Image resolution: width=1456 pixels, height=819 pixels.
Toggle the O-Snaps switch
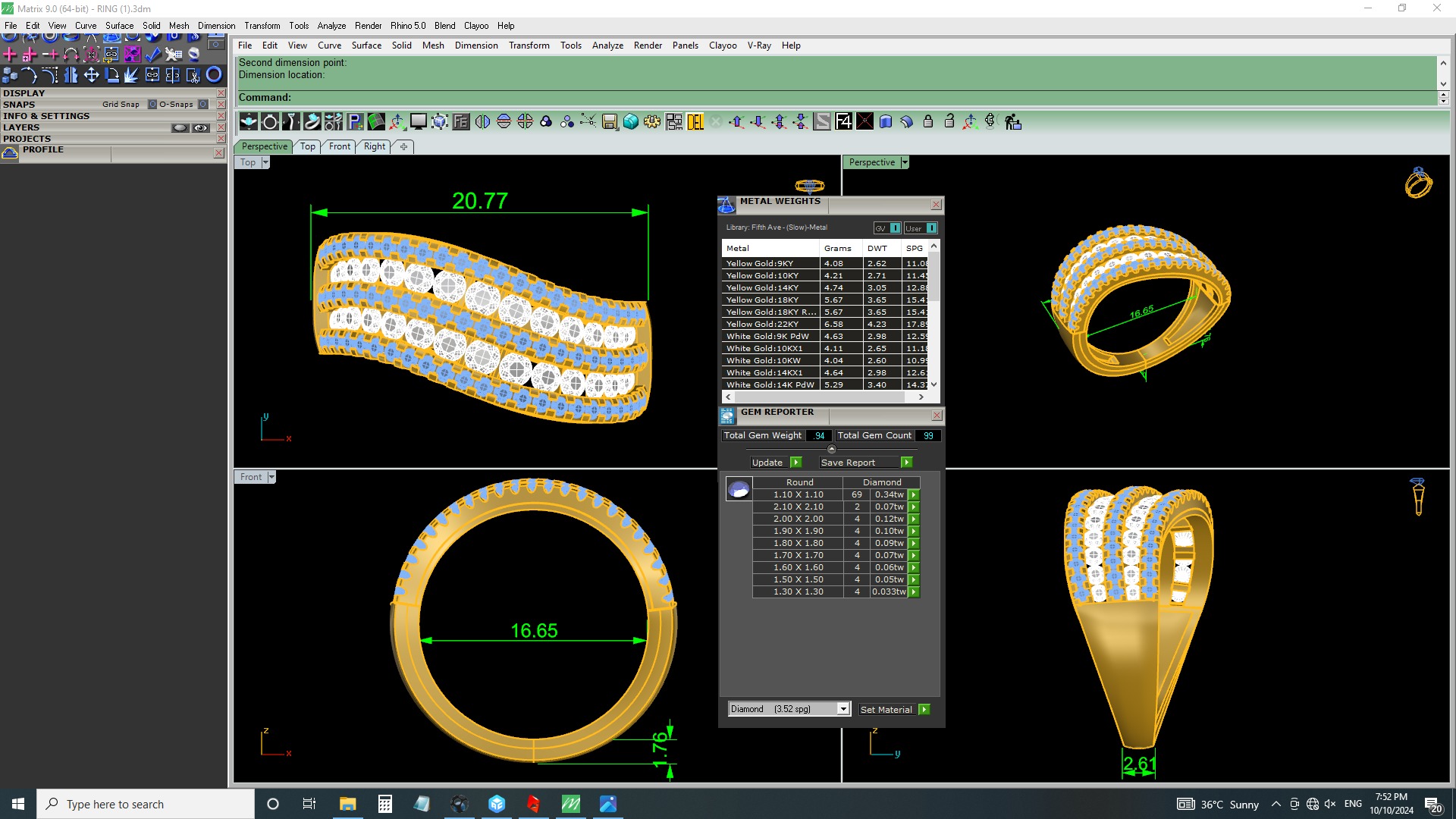(x=202, y=105)
